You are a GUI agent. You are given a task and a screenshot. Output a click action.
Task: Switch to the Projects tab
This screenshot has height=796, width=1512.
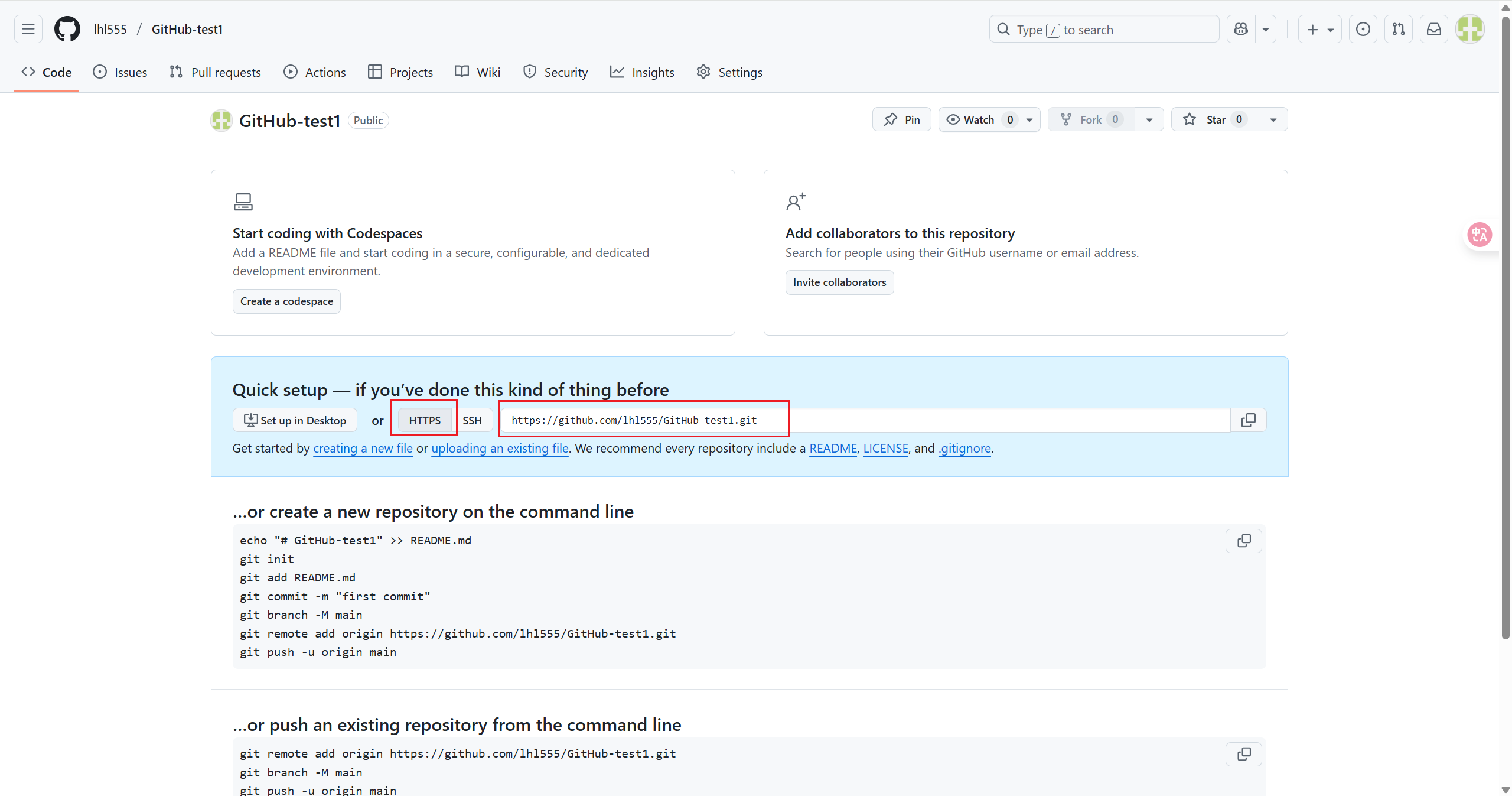[x=400, y=72]
